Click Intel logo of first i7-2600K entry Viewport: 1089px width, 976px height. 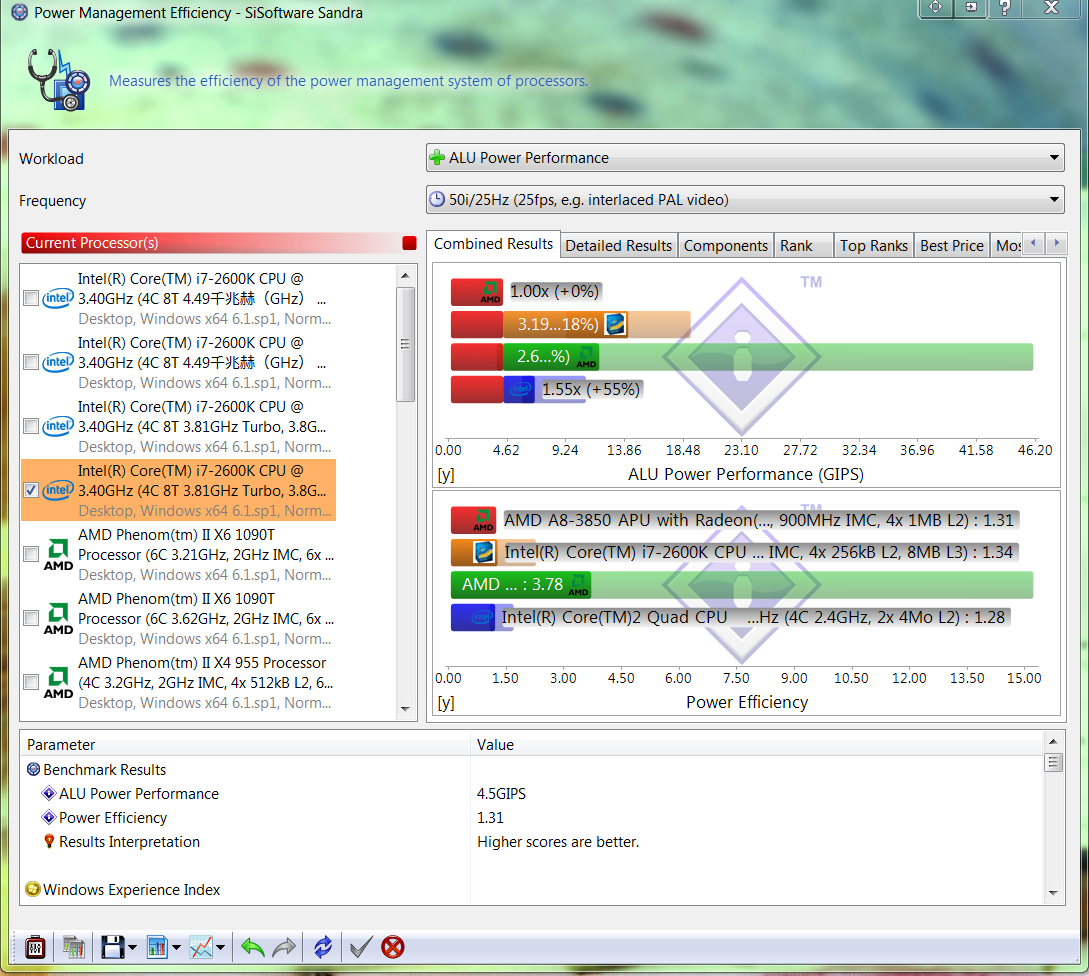pyautogui.click(x=58, y=298)
